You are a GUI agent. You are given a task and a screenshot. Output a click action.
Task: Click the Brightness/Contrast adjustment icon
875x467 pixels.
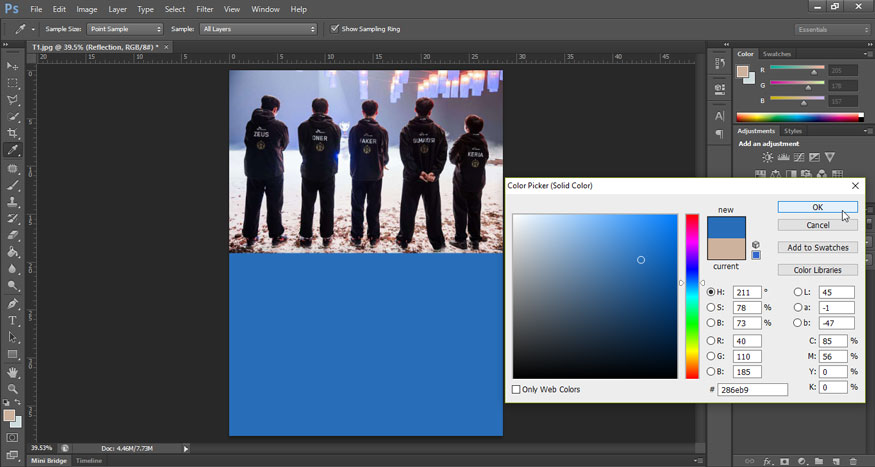pyautogui.click(x=767, y=157)
